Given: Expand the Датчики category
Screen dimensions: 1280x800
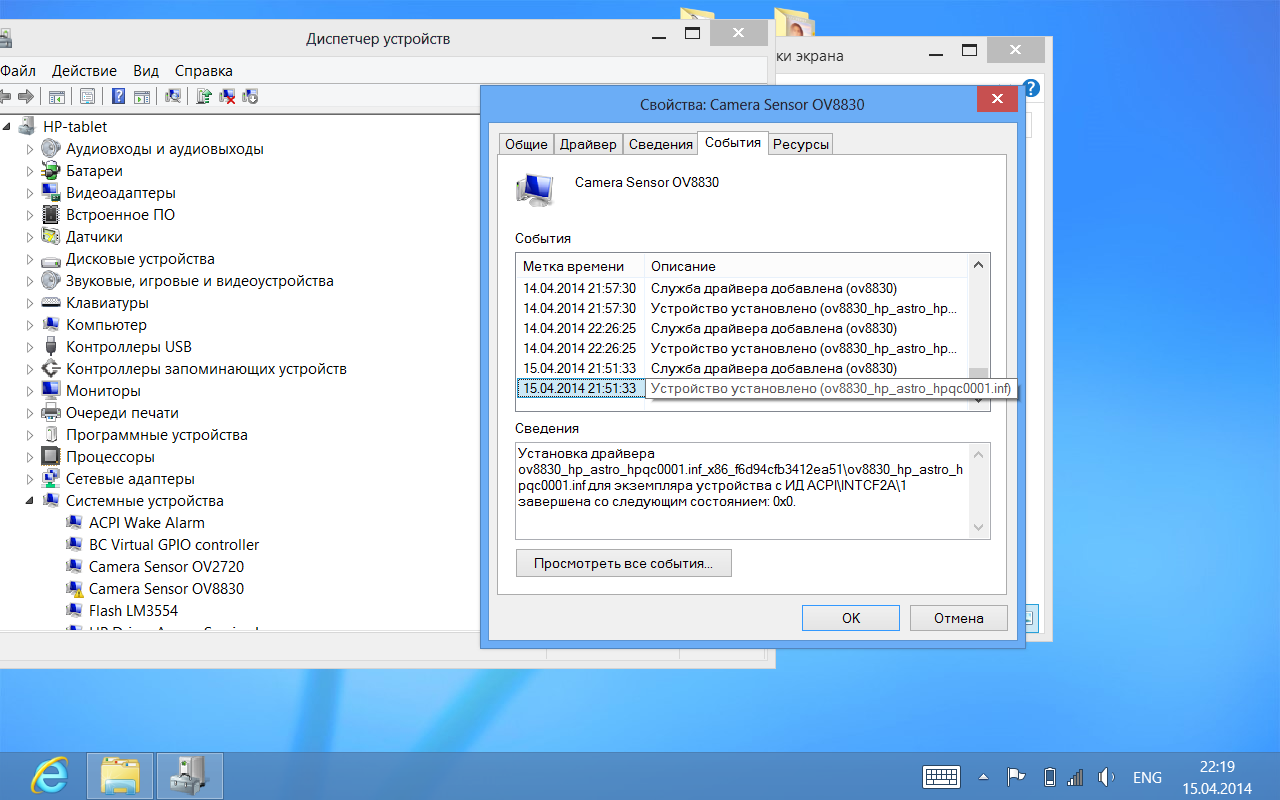Looking at the screenshot, I should [x=30, y=237].
